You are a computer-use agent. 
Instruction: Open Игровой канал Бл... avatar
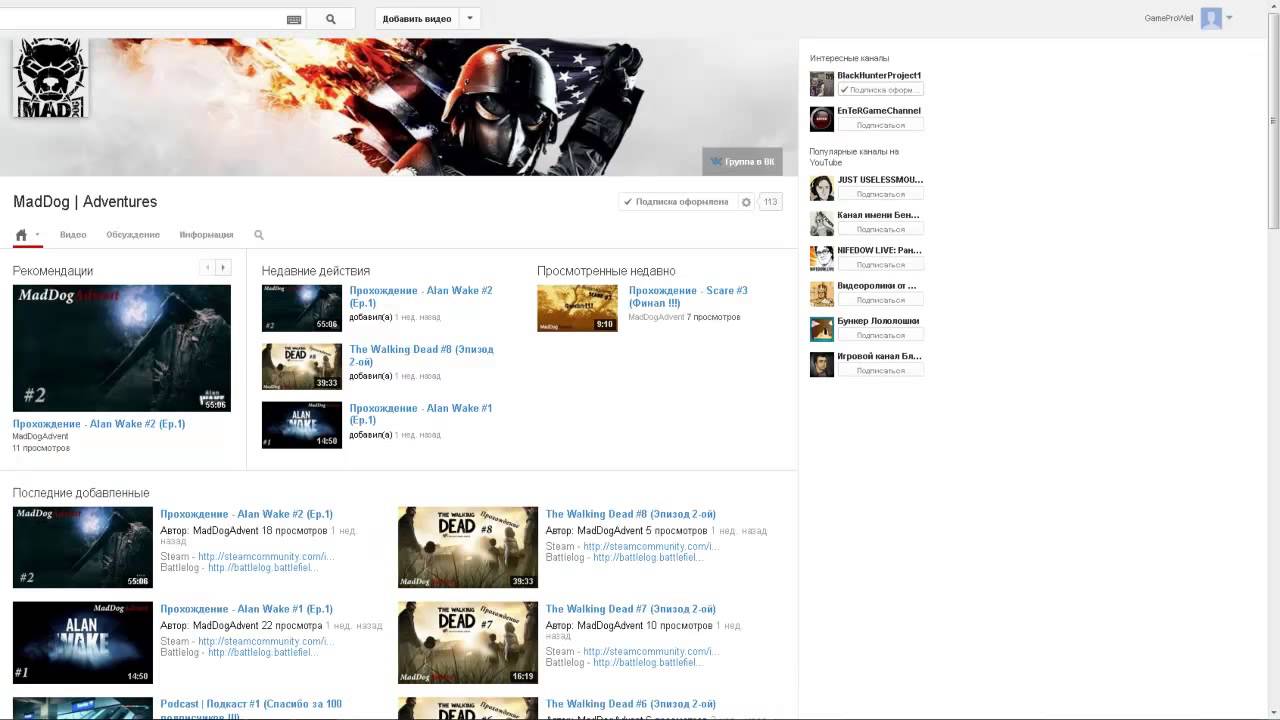(822, 364)
